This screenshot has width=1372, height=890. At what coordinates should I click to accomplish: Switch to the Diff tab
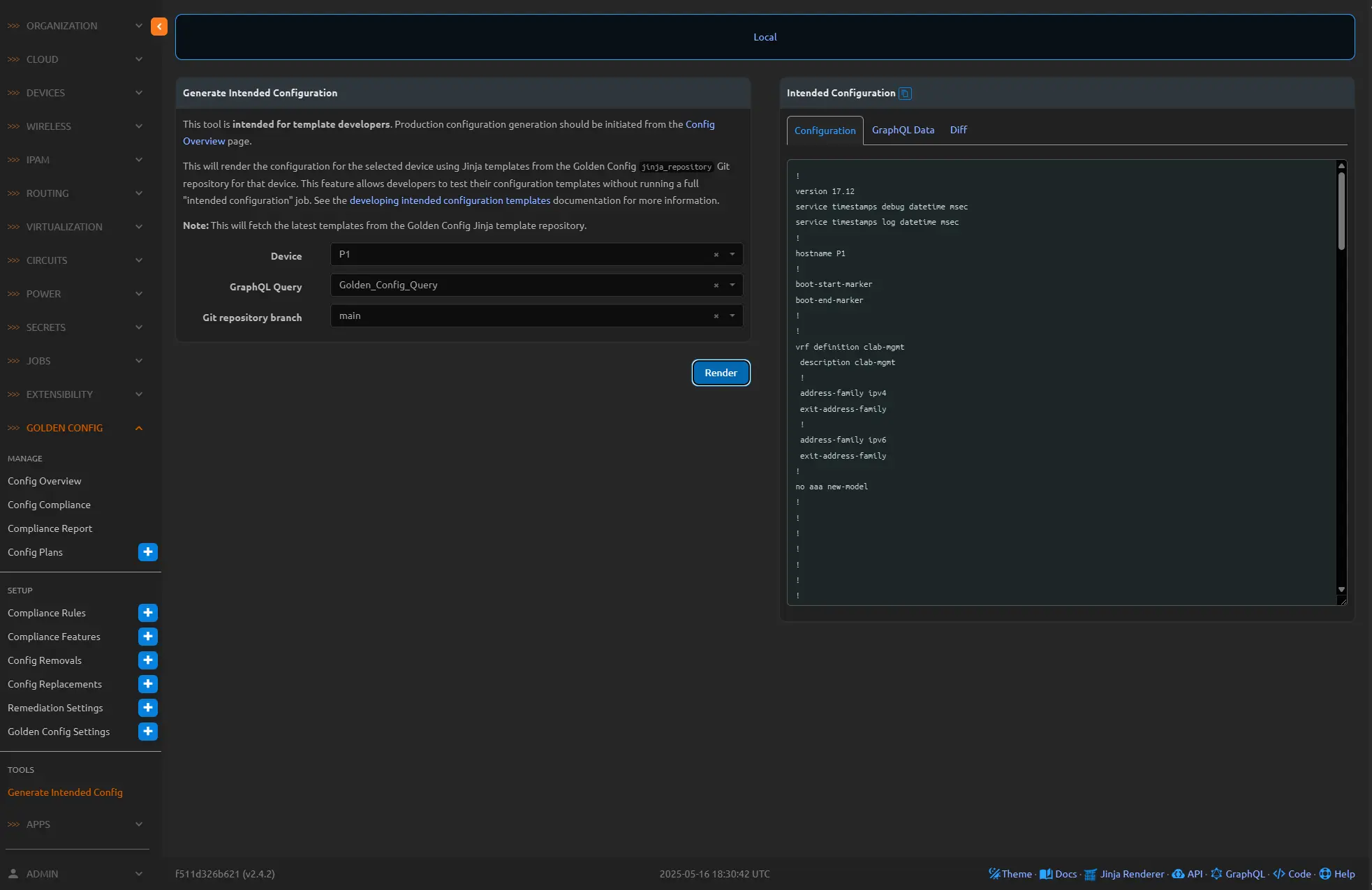click(x=958, y=131)
